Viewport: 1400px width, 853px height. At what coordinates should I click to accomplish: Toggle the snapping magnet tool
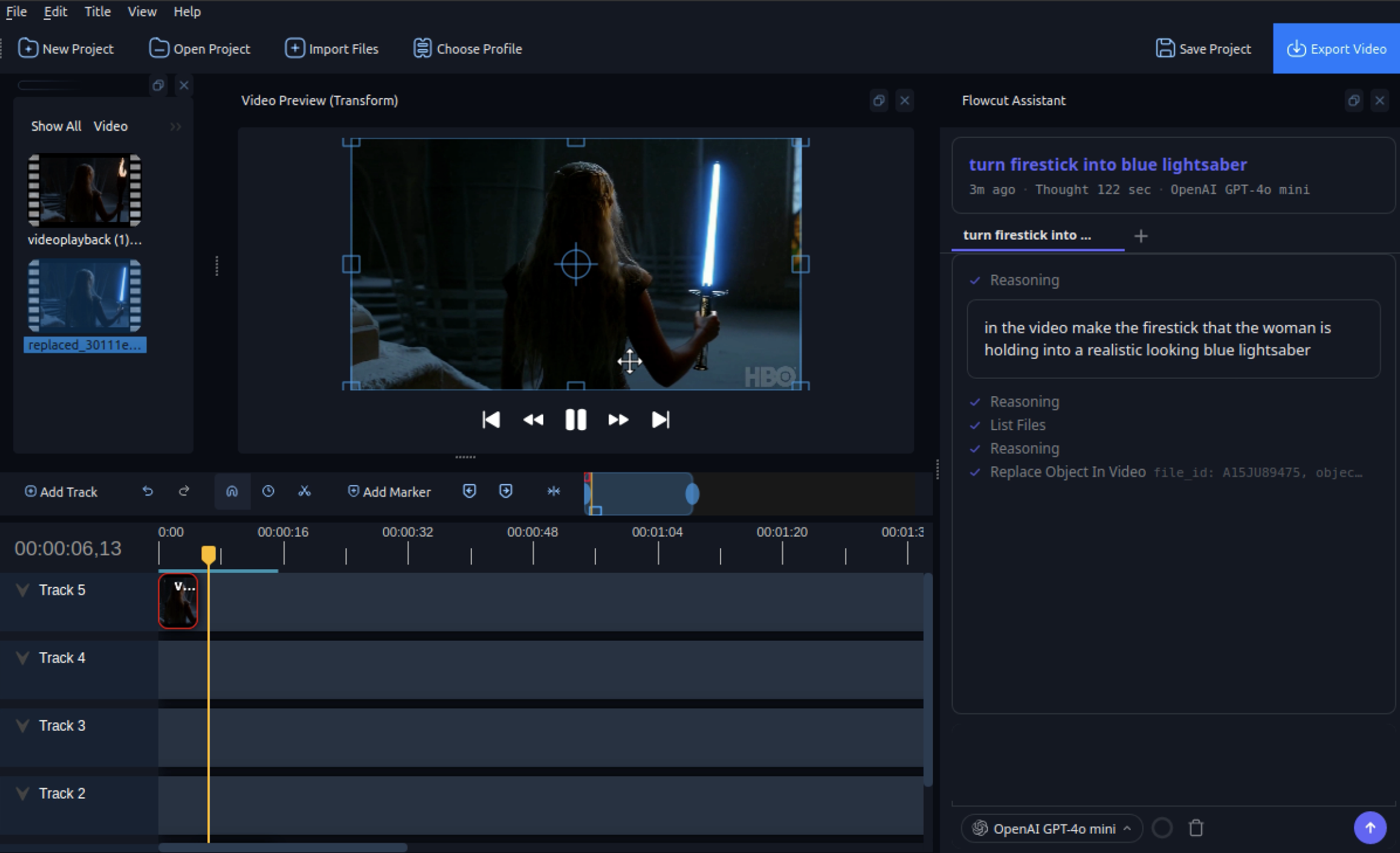pyautogui.click(x=232, y=491)
